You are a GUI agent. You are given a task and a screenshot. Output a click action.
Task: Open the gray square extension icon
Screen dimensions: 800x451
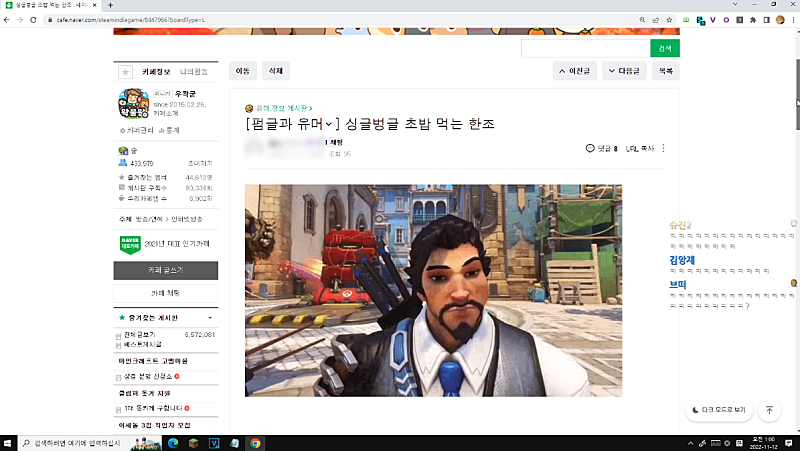[739, 20]
